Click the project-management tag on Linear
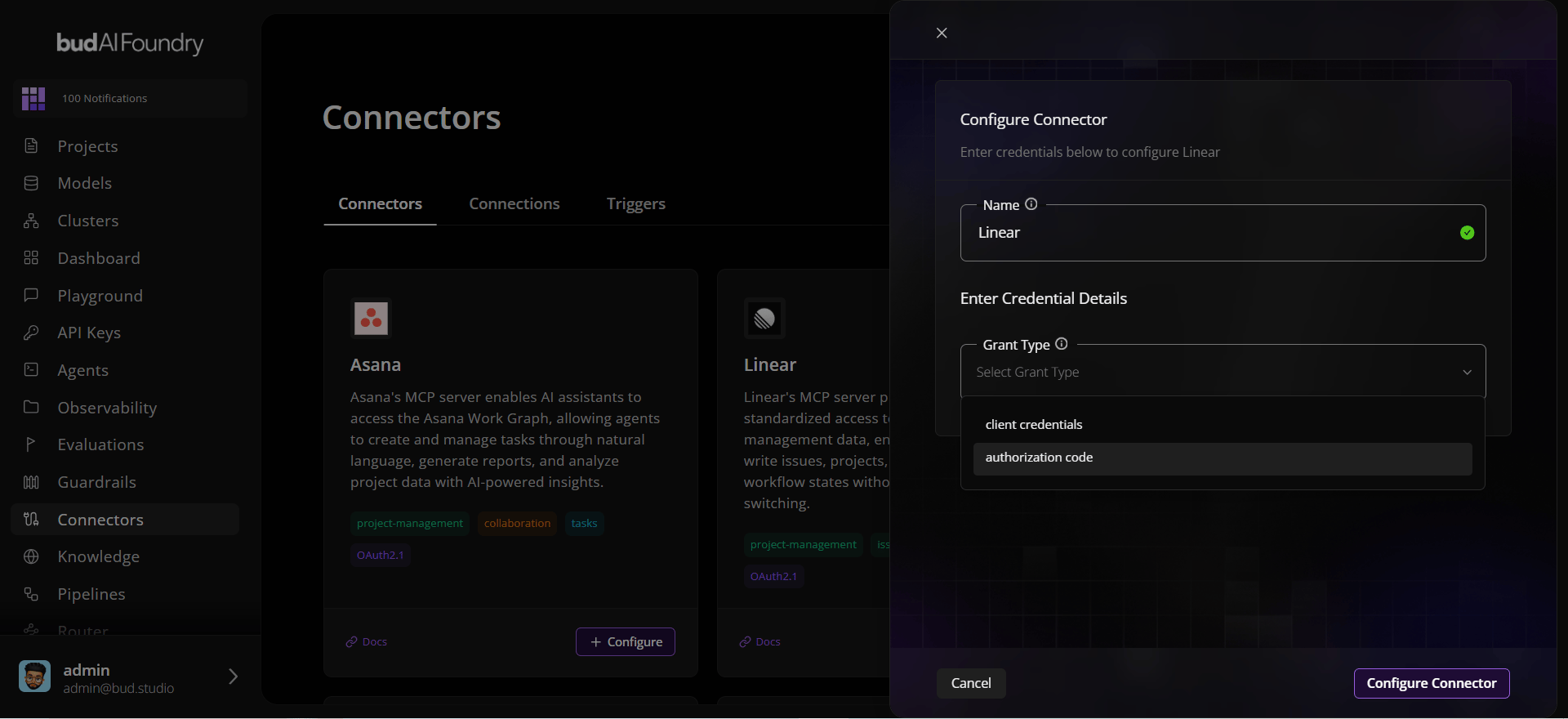This screenshot has height=719, width=1568. [804, 545]
